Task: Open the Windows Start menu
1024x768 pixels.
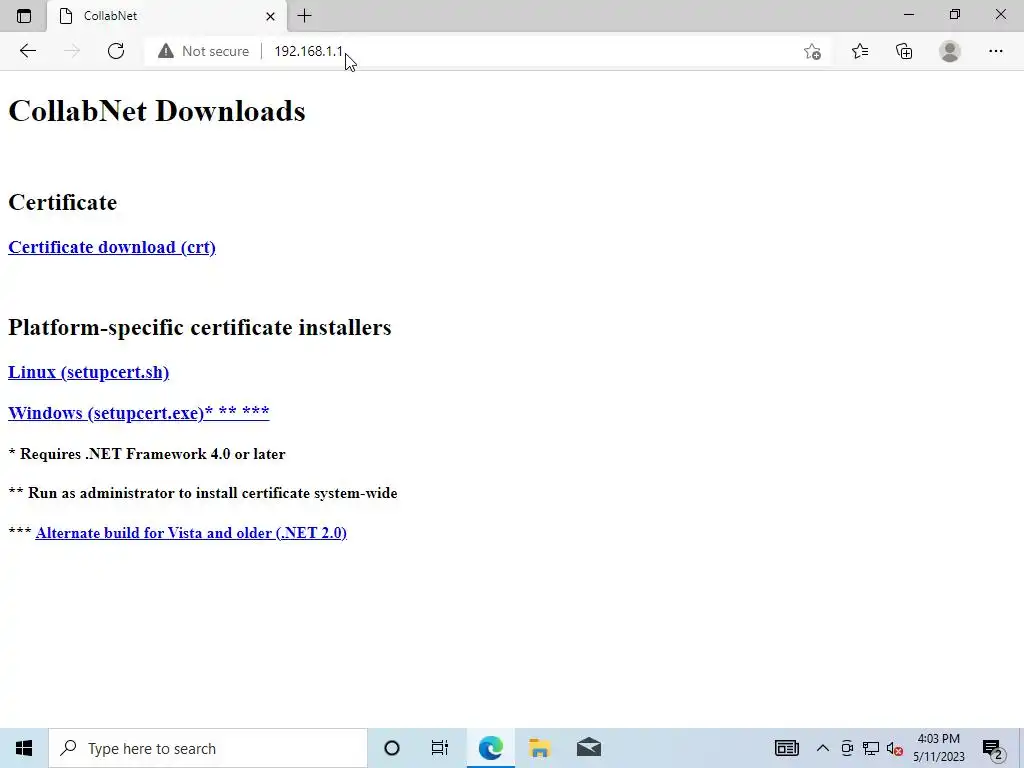Action: (x=24, y=748)
